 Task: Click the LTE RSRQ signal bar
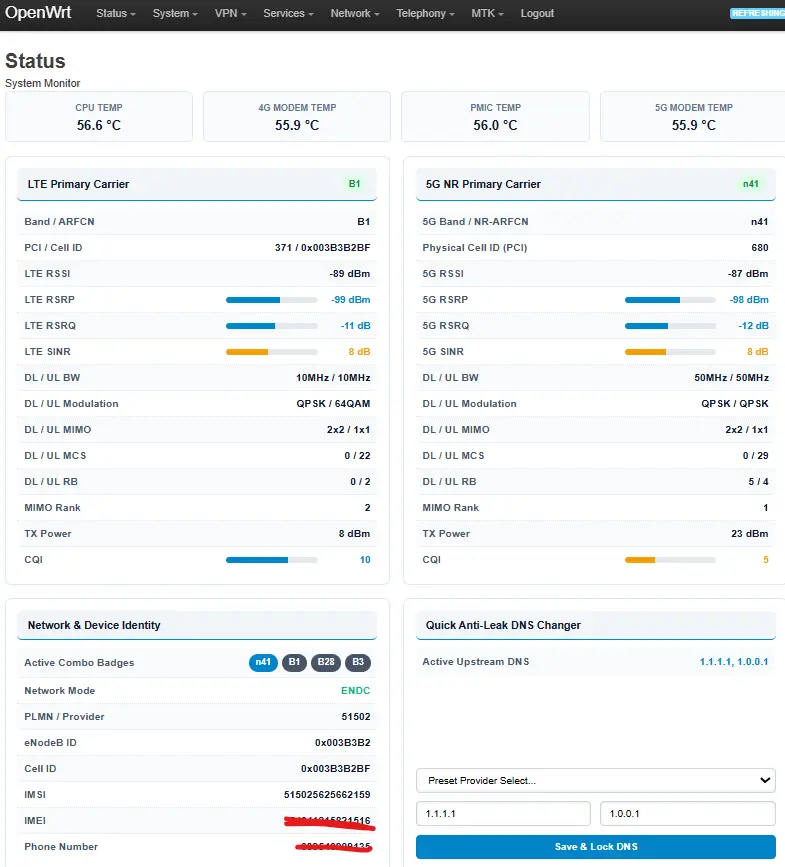271,326
